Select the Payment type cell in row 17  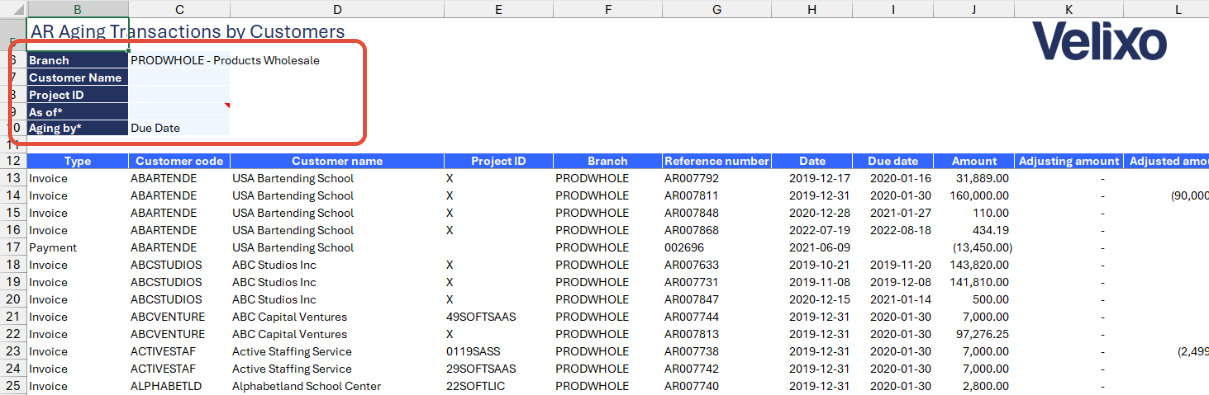[x=77, y=247]
